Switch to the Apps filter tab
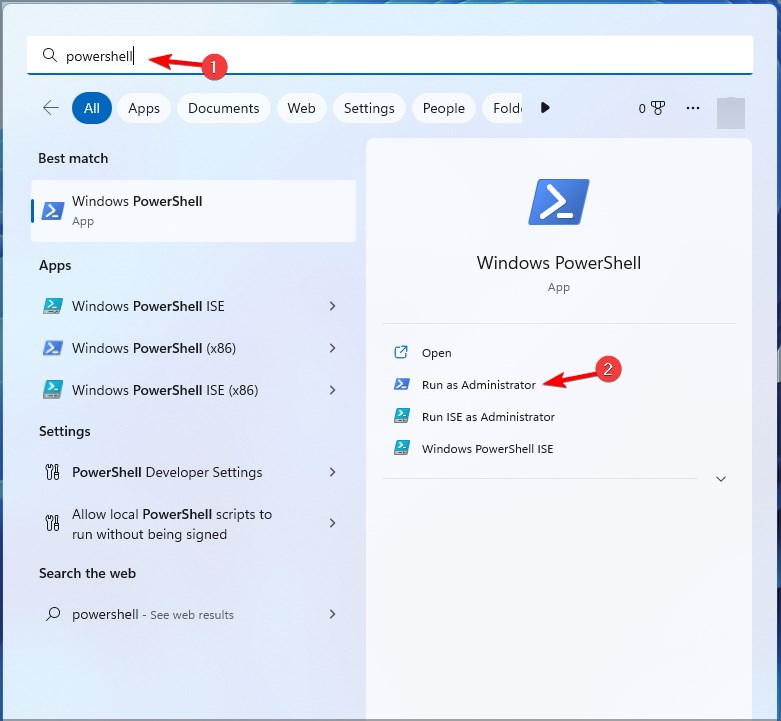This screenshot has height=721, width=781. click(x=144, y=108)
